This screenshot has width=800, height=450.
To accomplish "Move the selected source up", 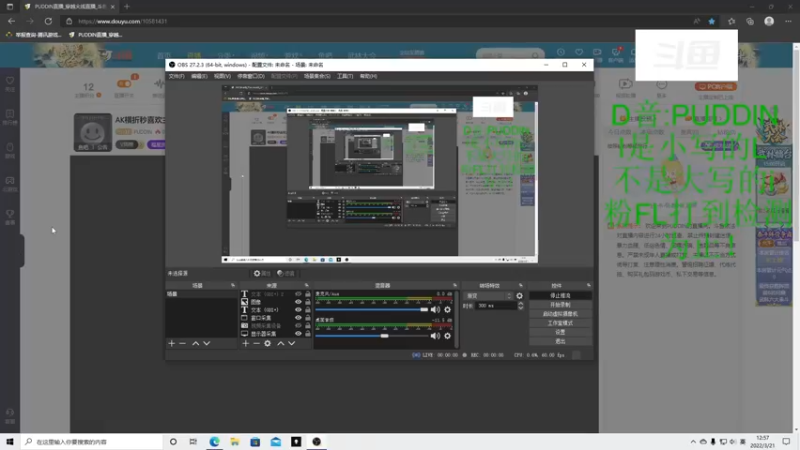I will [281, 343].
